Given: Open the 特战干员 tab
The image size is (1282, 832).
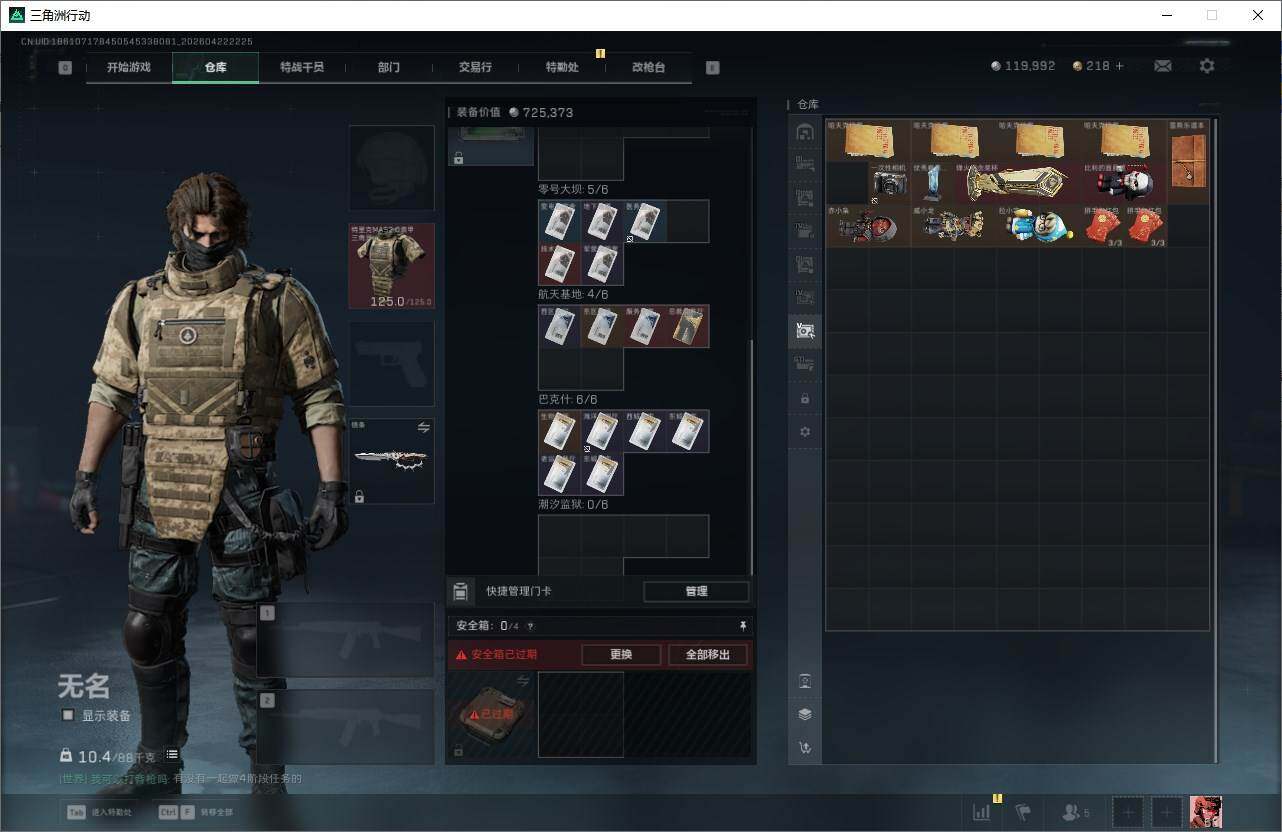Looking at the screenshot, I should coord(302,67).
